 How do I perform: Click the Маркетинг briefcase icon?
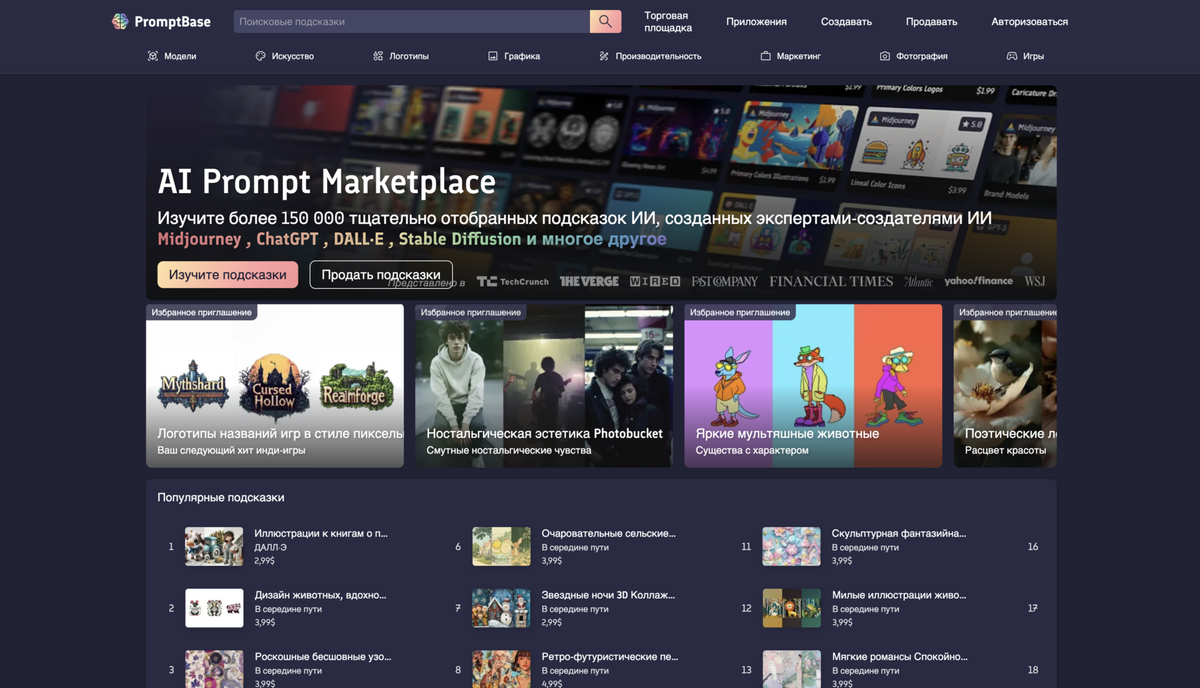click(765, 56)
